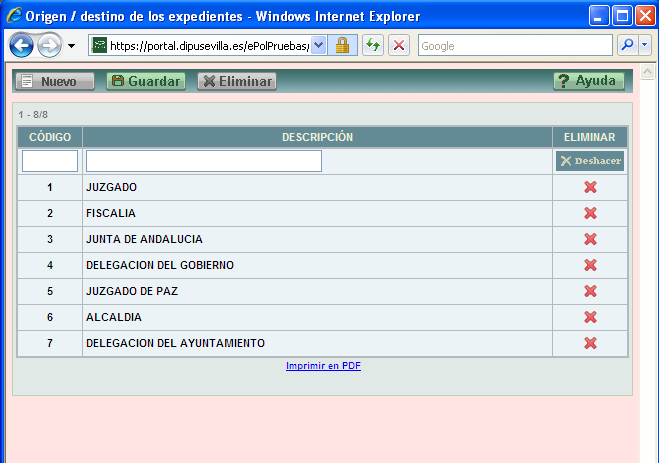Image resolution: width=659 pixels, height=463 pixels.
Task: Select the DELEGACION DEL AYUNTAMIENTO cell
Action: point(317,344)
